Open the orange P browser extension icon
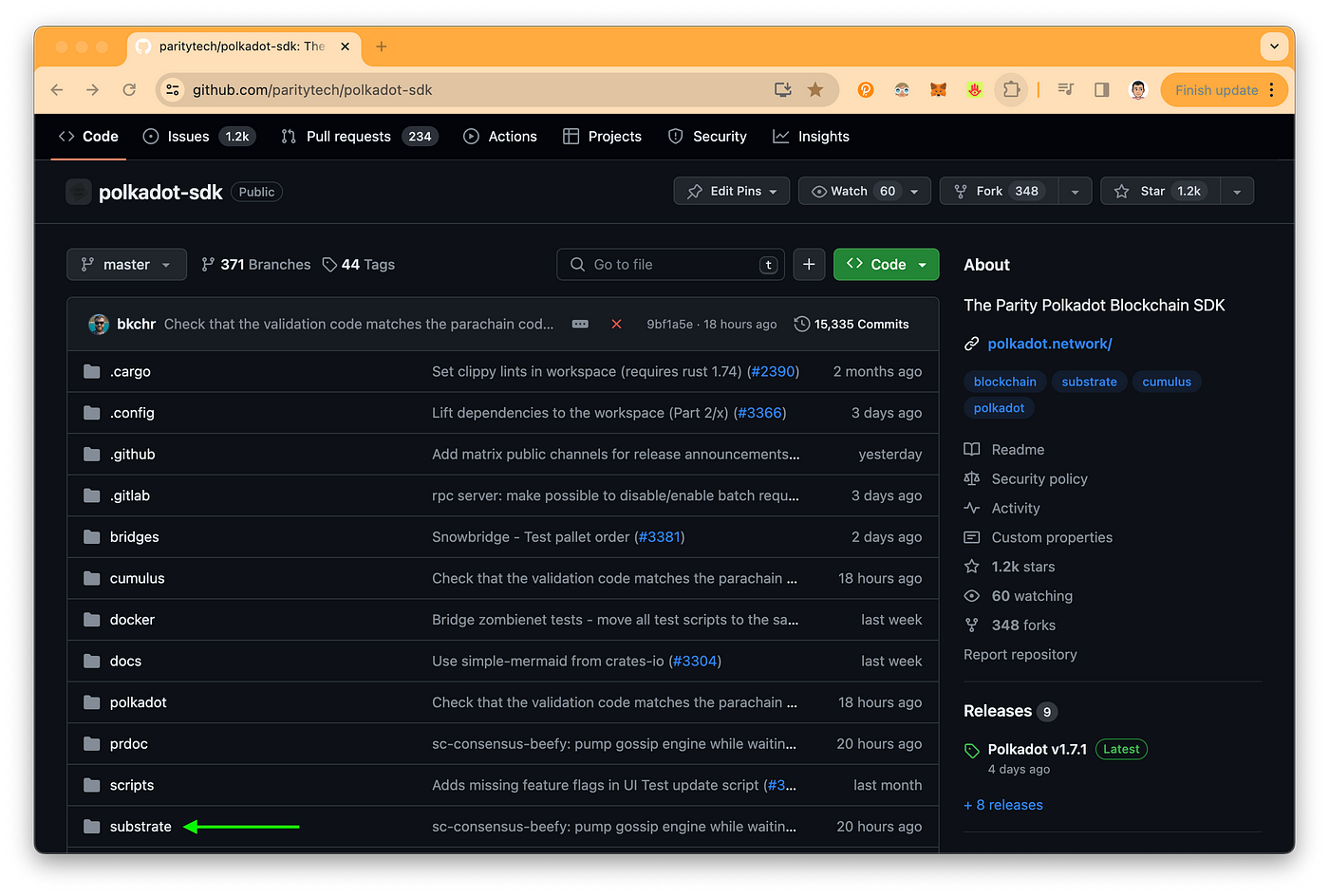 [866, 90]
